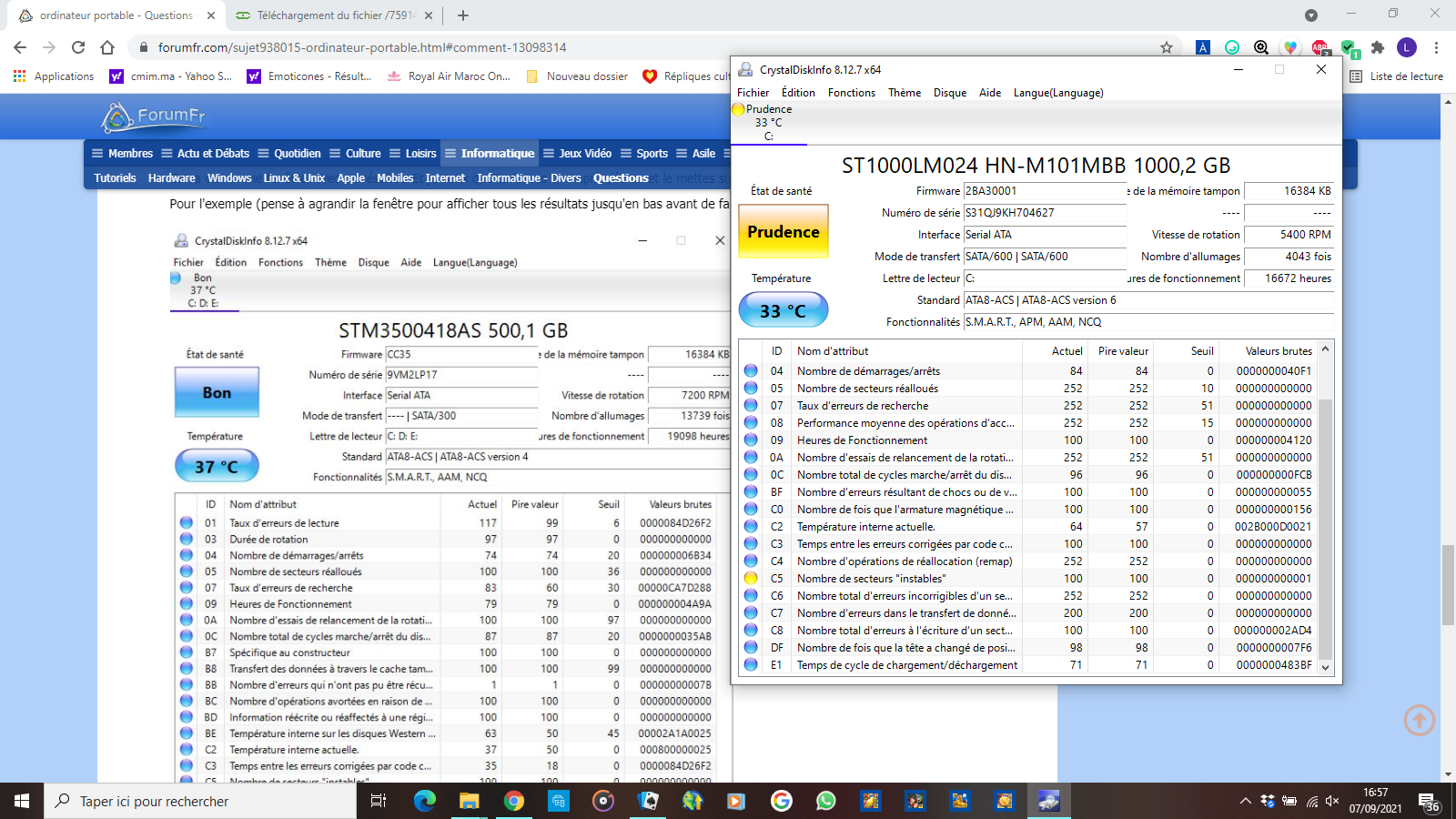The width and height of the screenshot is (1456, 819).
Task: Select row C2 Température interne actuelle in front window
Action: tap(1028, 527)
